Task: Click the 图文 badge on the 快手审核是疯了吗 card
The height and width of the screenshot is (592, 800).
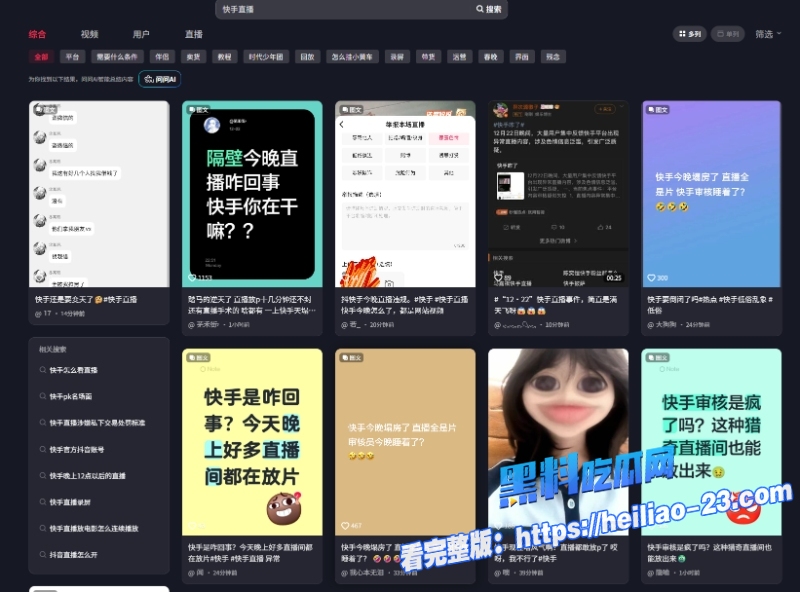Action: point(658,358)
